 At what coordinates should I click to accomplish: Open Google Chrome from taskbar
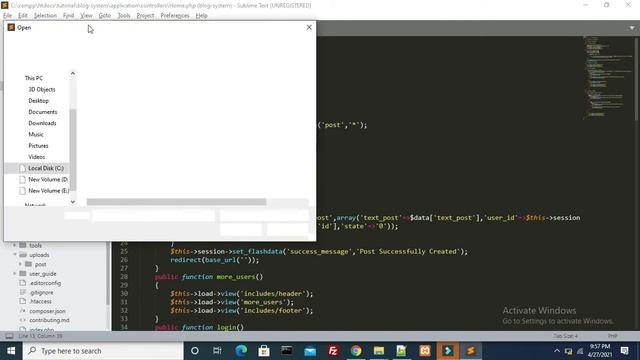[x=356, y=351]
